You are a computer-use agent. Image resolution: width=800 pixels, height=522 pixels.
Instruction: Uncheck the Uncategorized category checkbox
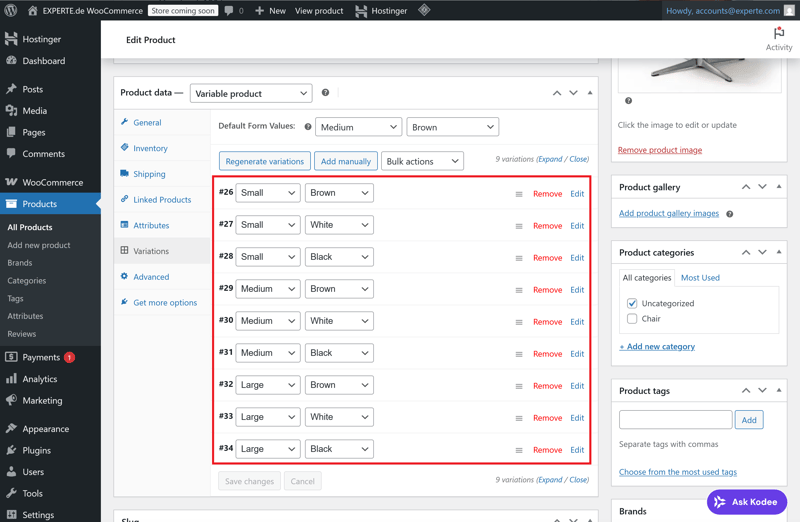coord(632,303)
